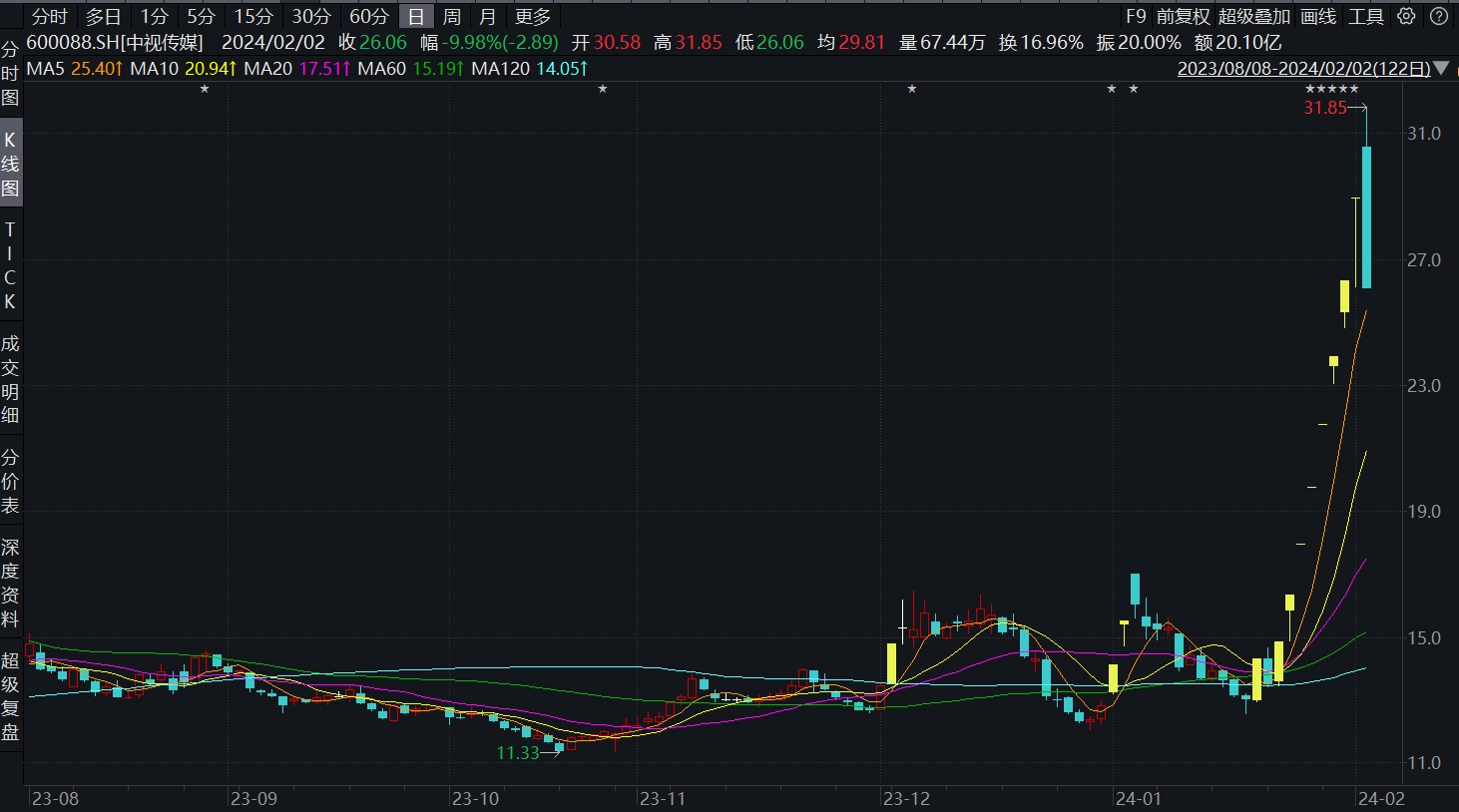Expand the date range dropdown arrow

[1441, 69]
